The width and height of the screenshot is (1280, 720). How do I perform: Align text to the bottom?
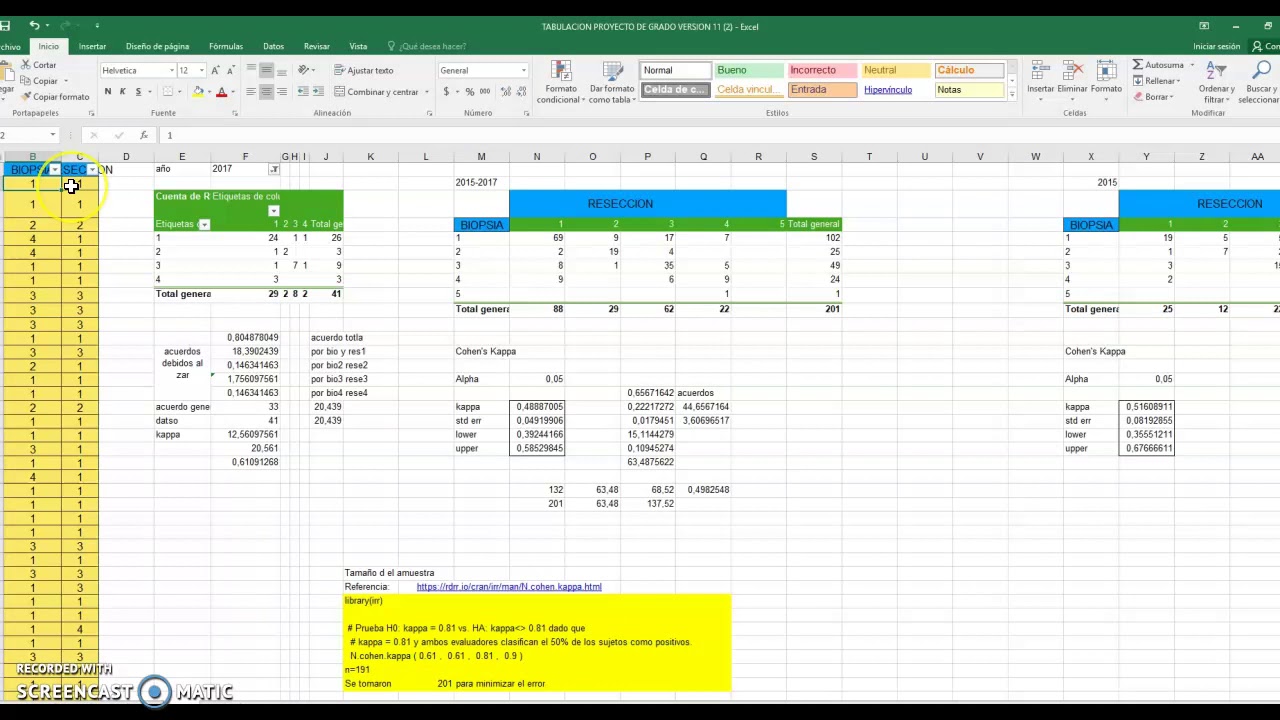tap(282, 72)
